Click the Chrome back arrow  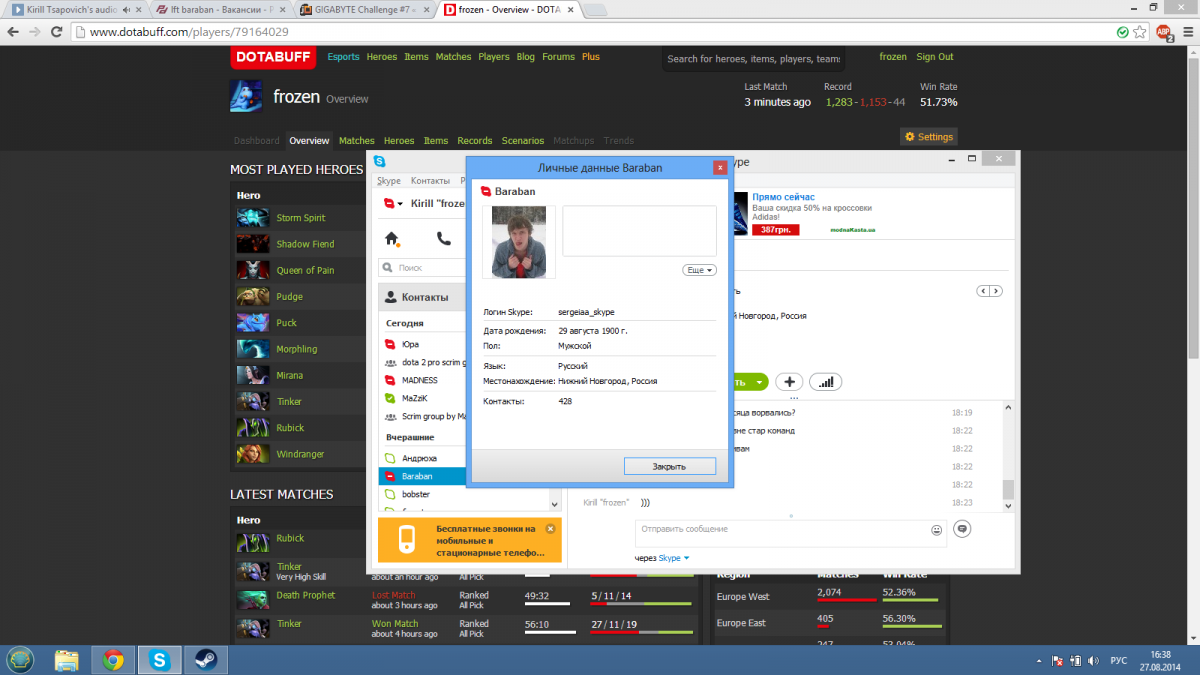coord(13,32)
